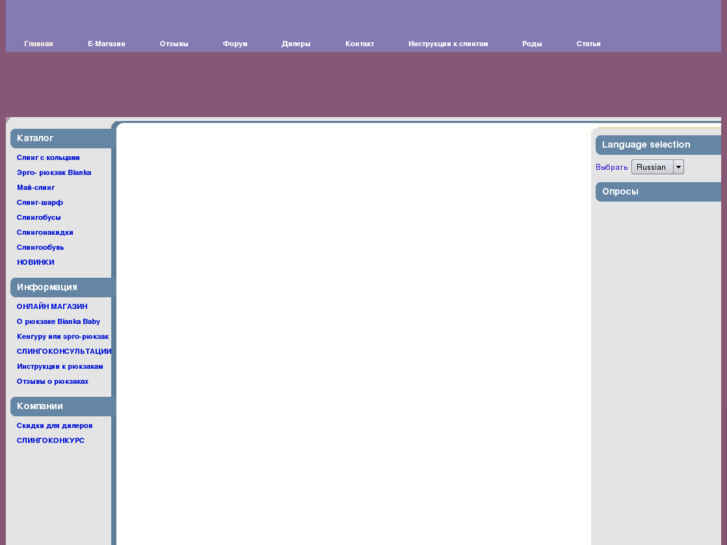The height and width of the screenshot is (545, 727).
Task: Open the СЛИНГОКОНКУРС link
Action: click(x=51, y=441)
